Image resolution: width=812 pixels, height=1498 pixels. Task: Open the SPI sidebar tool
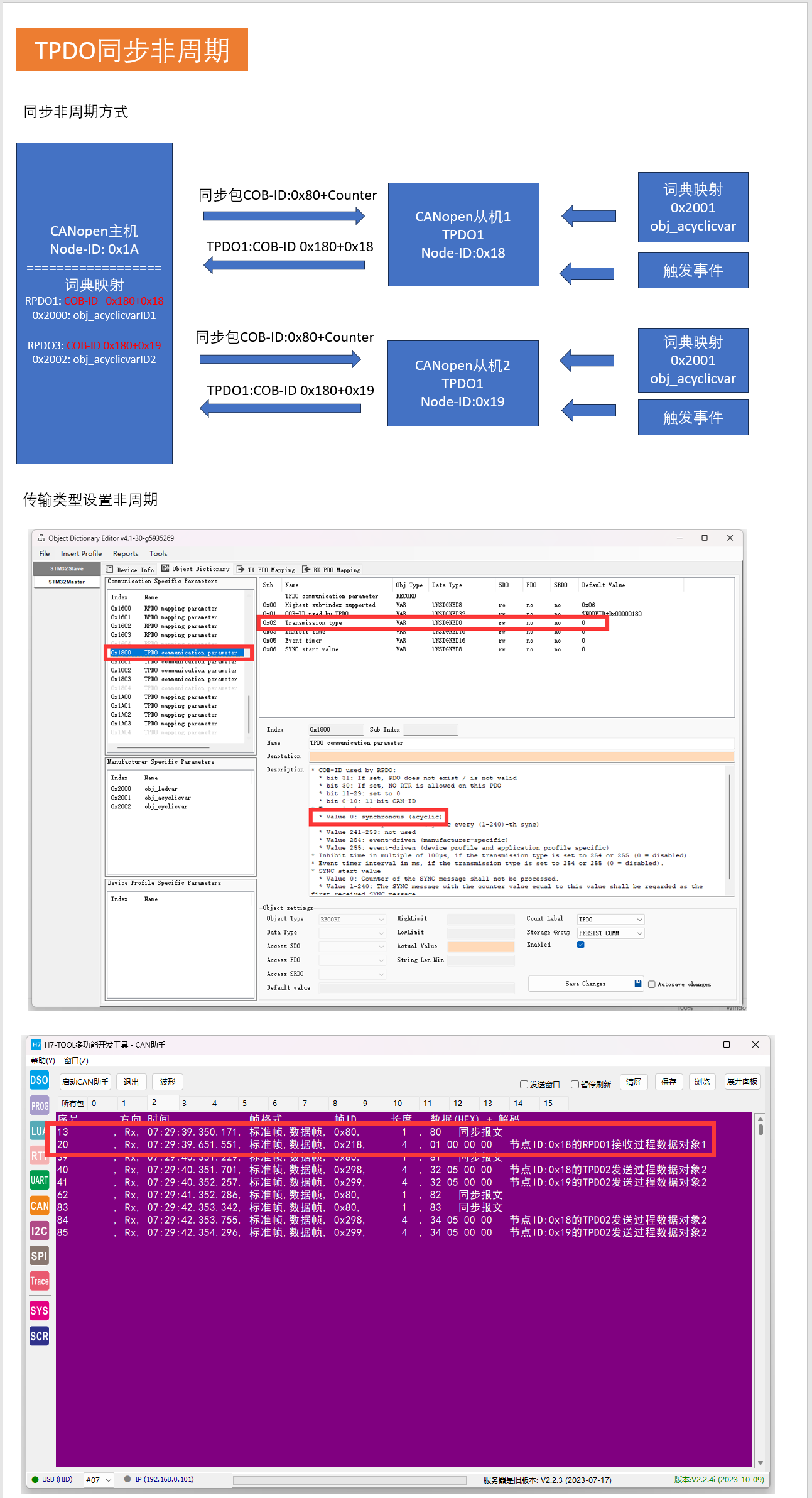point(39,1256)
